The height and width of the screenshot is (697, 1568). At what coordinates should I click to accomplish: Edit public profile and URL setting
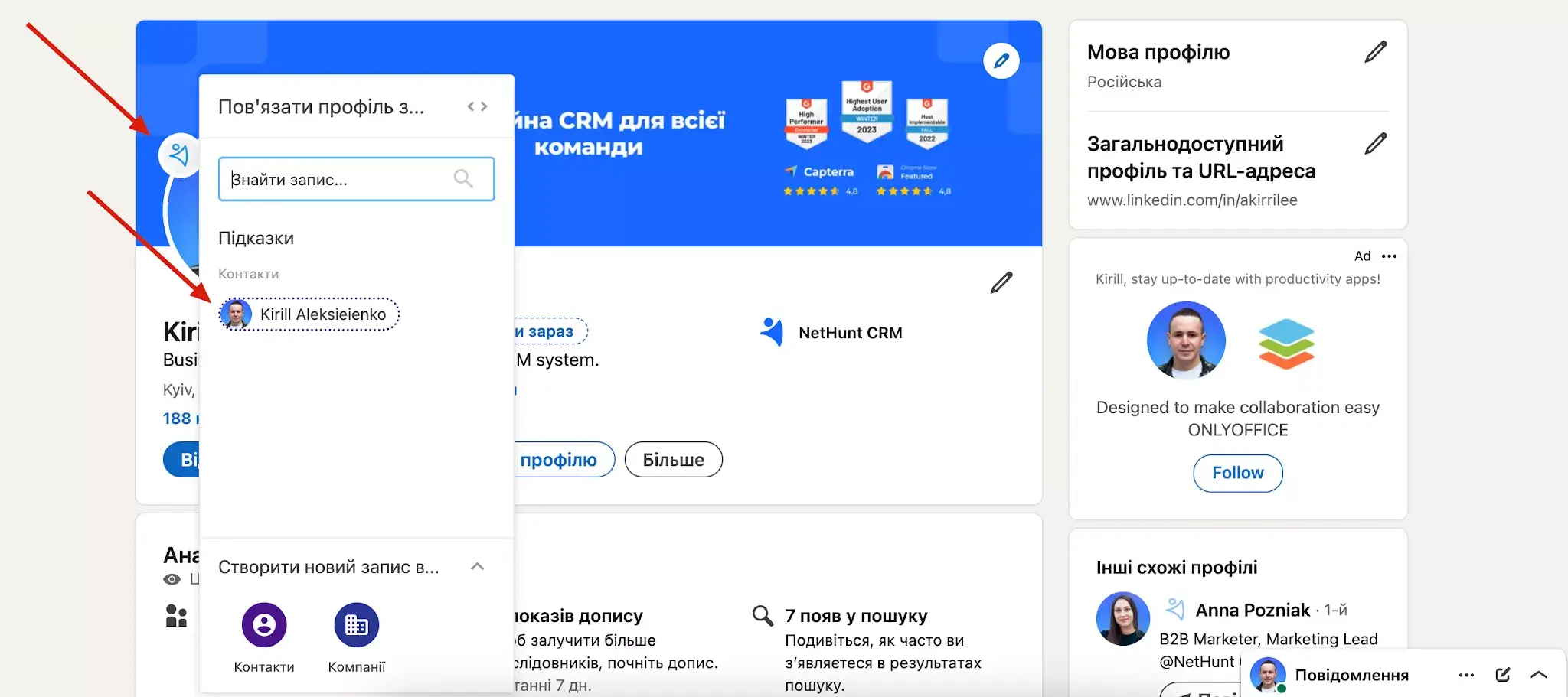pyautogui.click(x=1376, y=144)
